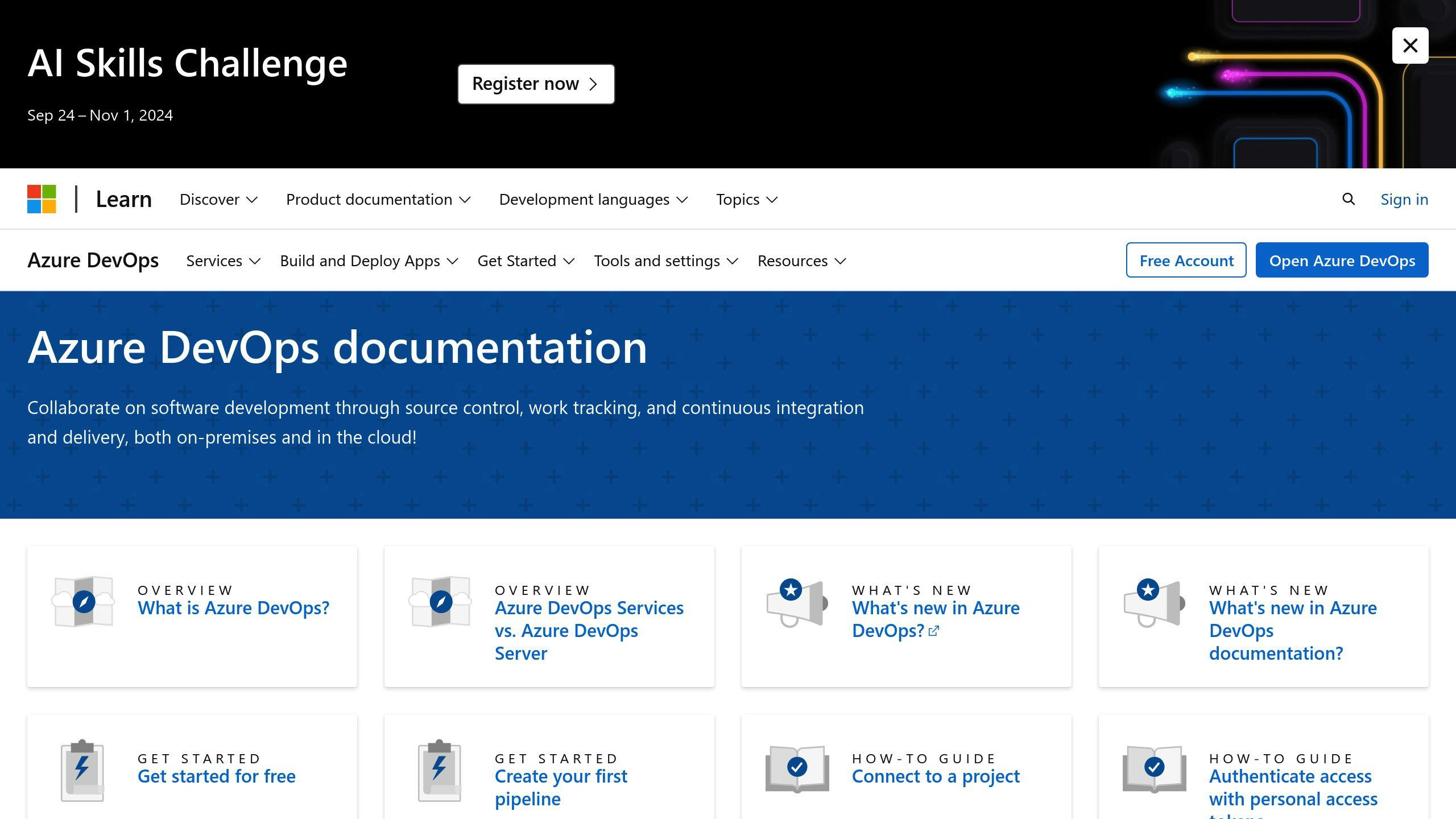Expand the Product documentation menu

click(378, 199)
